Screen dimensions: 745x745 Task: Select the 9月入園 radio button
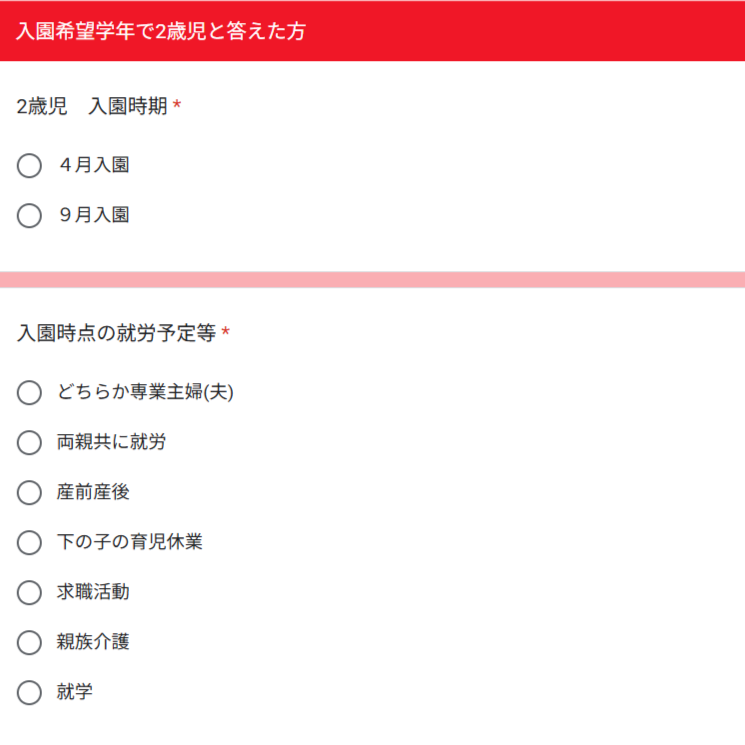tap(29, 215)
